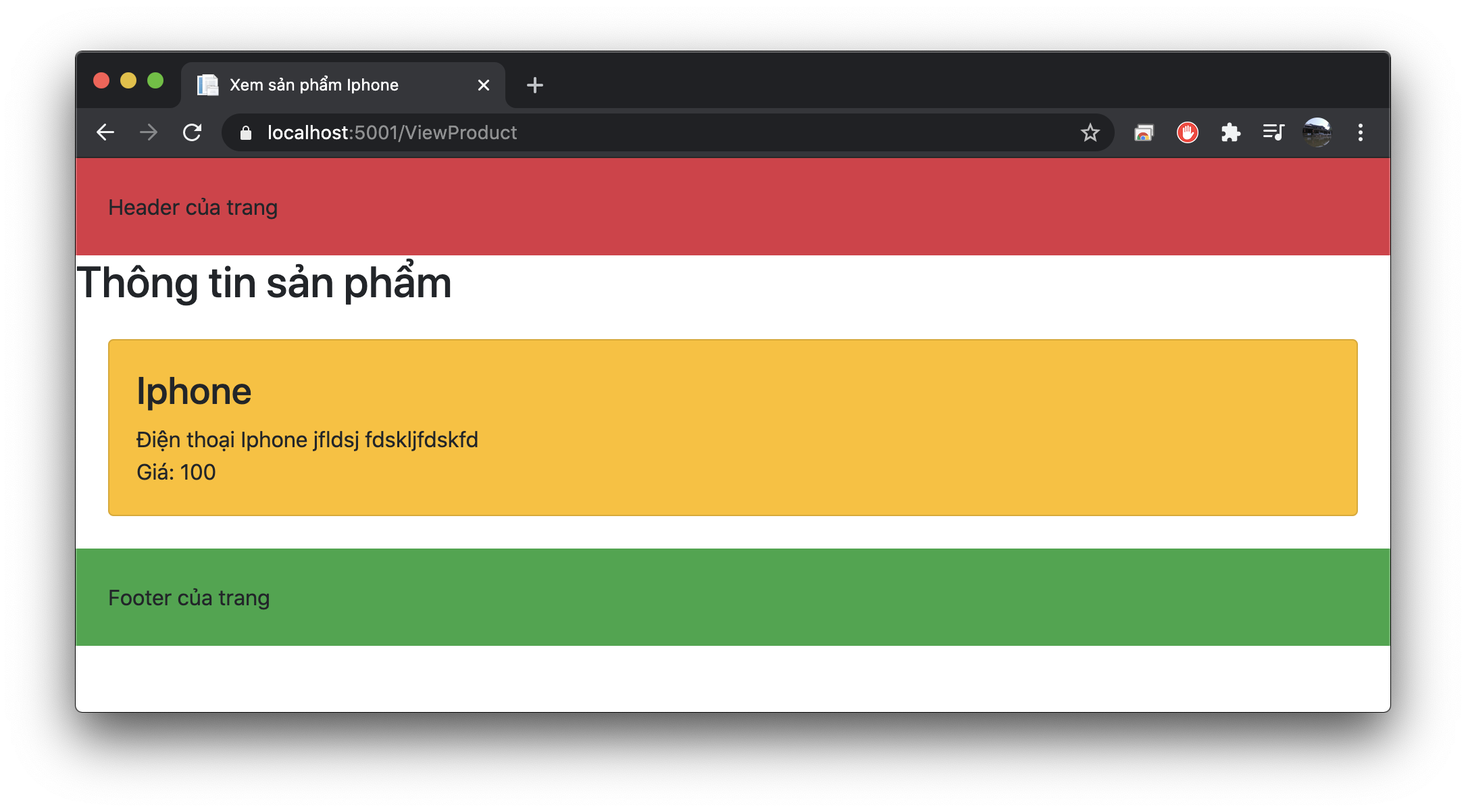Image resolution: width=1466 pixels, height=812 pixels.
Task: Click the 'Giá: 100' price text
Action: pos(176,472)
